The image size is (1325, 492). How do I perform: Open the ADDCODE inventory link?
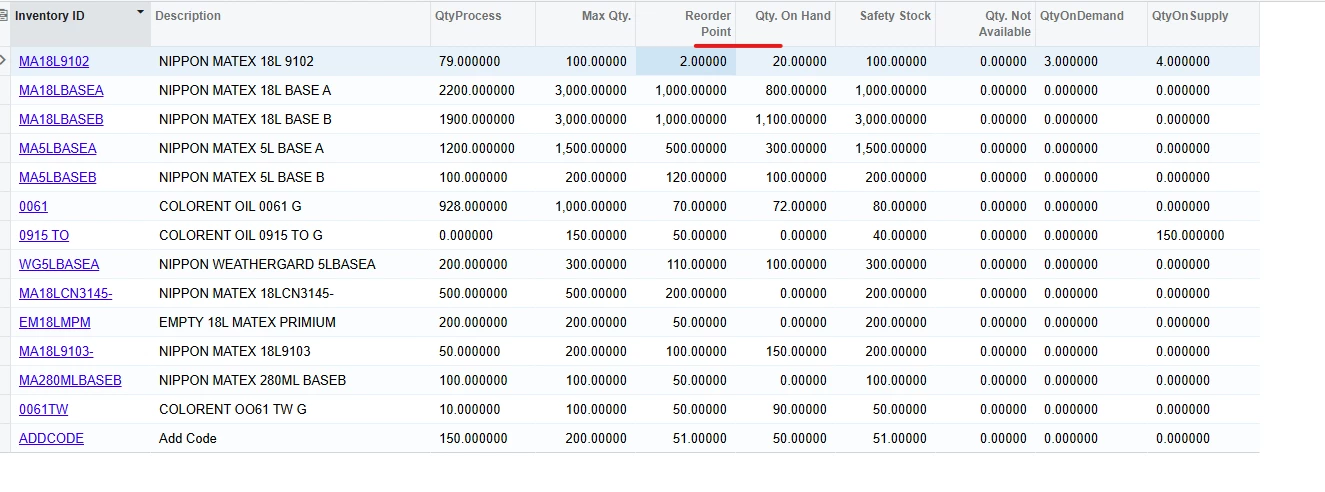point(51,438)
